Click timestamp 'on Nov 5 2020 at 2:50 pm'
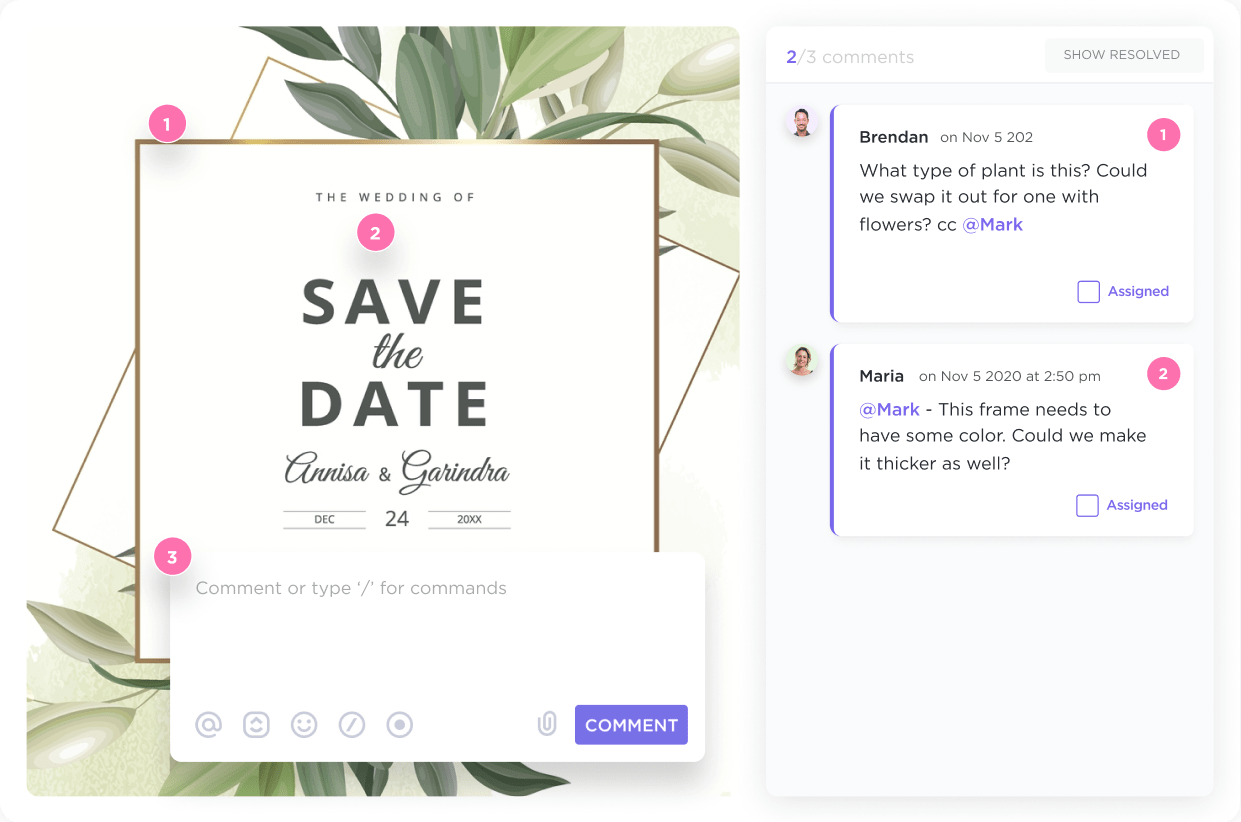The width and height of the screenshot is (1241, 822). [x=1010, y=376]
